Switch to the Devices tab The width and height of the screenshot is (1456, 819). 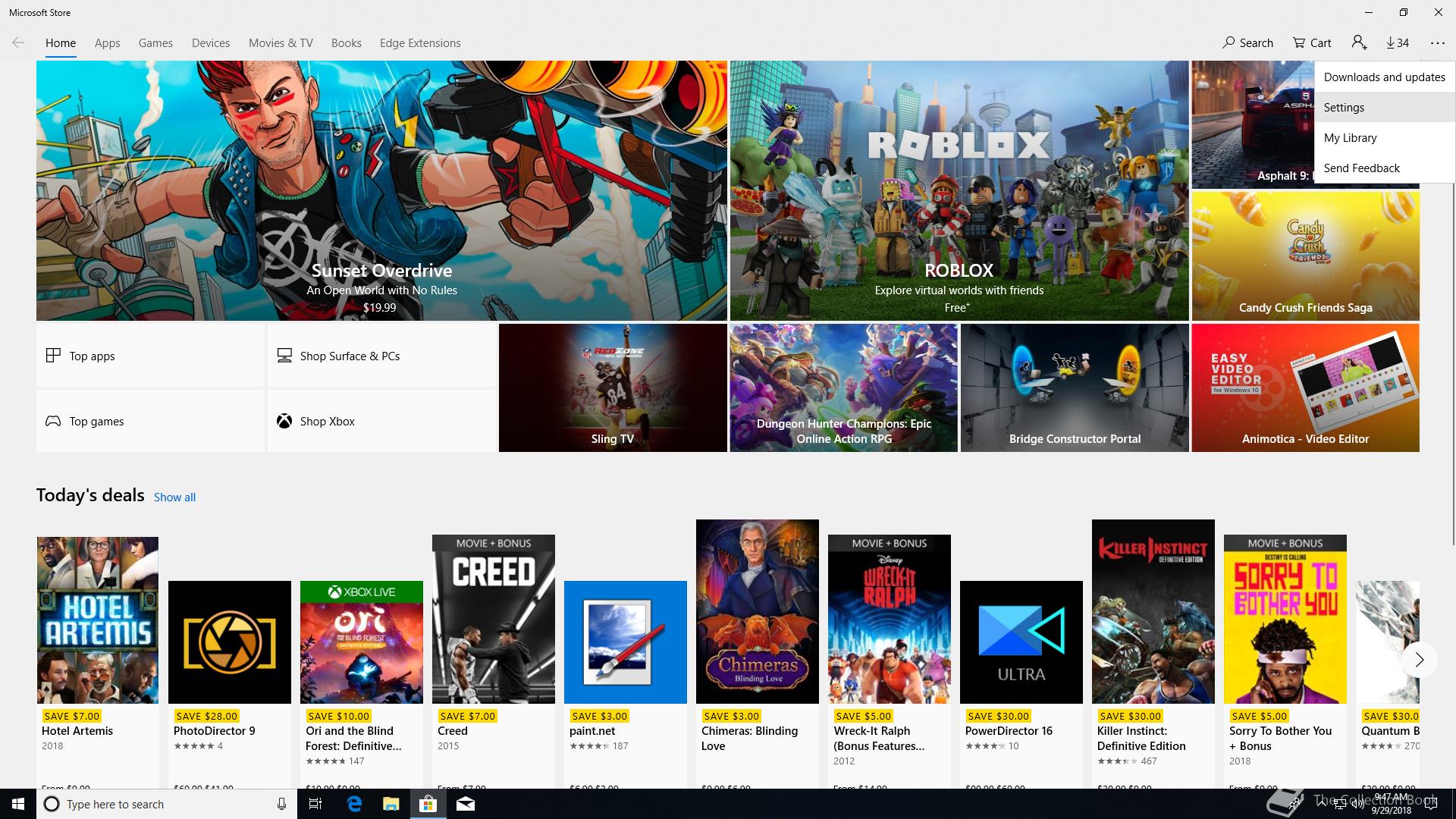pos(211,43)
